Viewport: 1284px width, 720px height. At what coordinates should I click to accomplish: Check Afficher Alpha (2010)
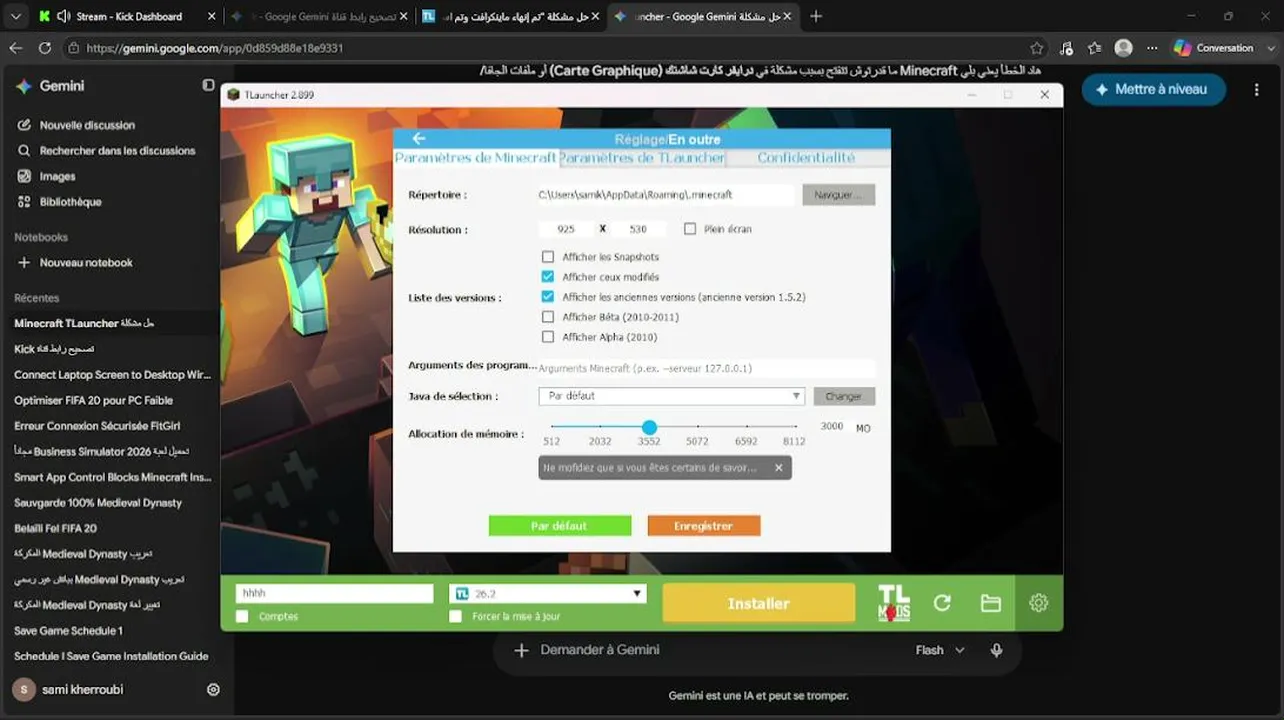(x=548, y=337)
